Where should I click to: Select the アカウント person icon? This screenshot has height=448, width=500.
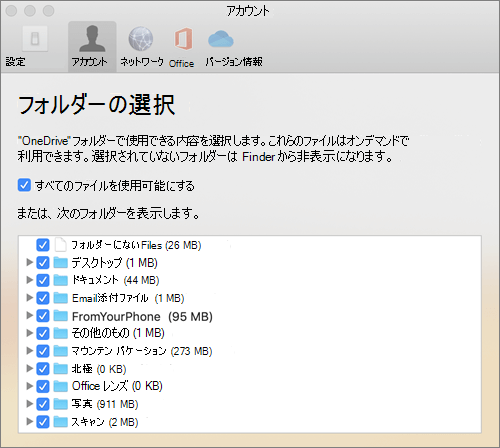[x=92, y=39]
